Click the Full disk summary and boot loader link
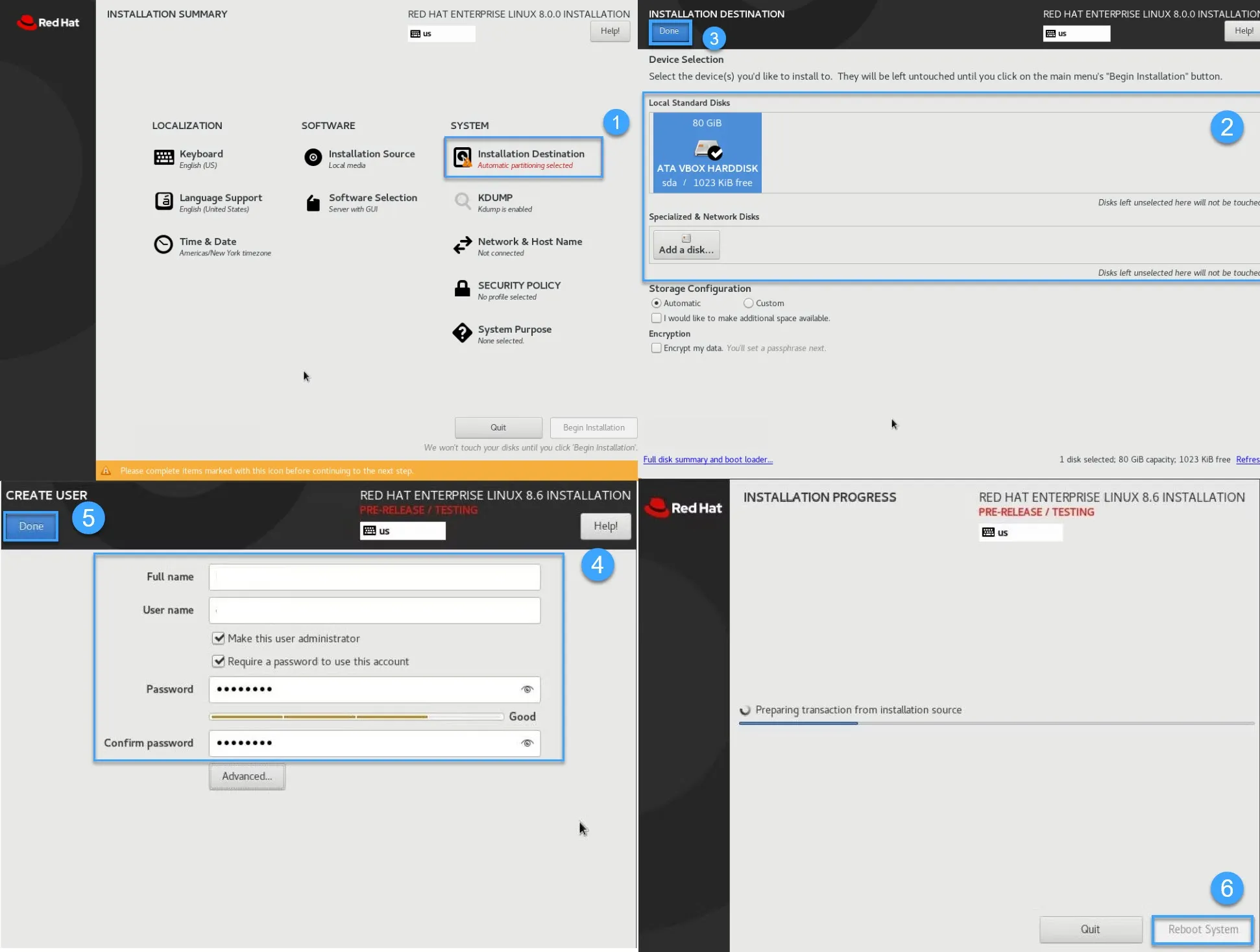Image resolution: width=1260 pixels, height=952 pixels. (x=707, y=460)
